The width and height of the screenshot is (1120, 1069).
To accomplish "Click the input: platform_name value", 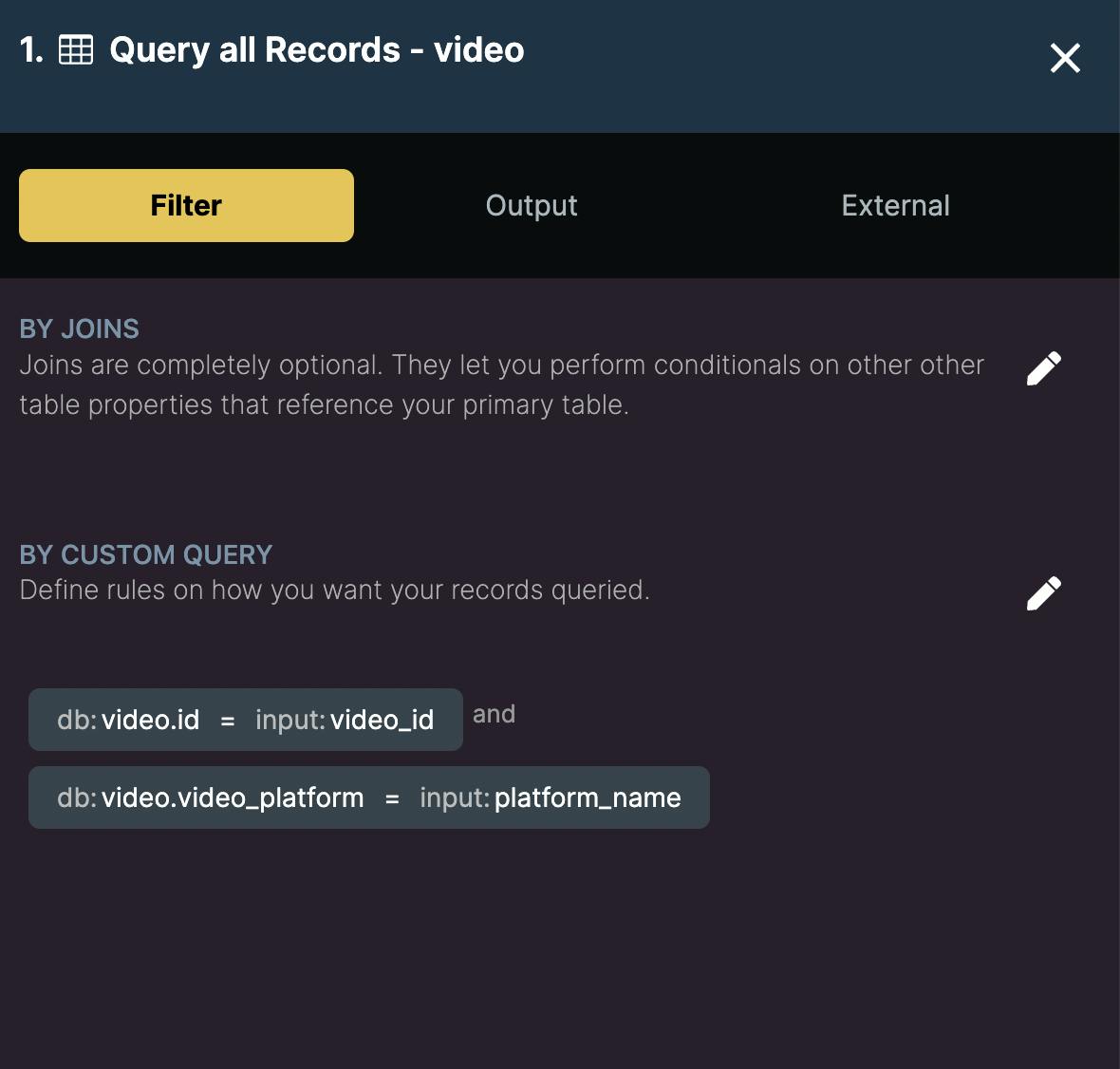I will coord(551,797).
